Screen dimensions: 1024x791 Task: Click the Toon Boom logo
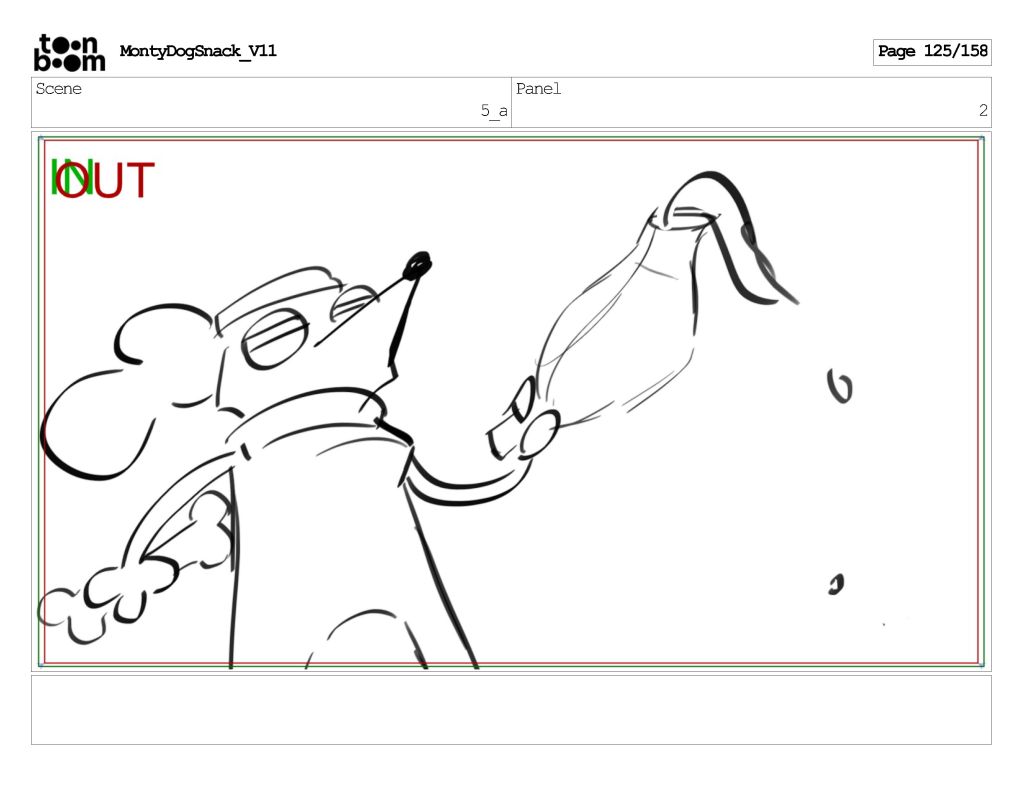(69, 52)
